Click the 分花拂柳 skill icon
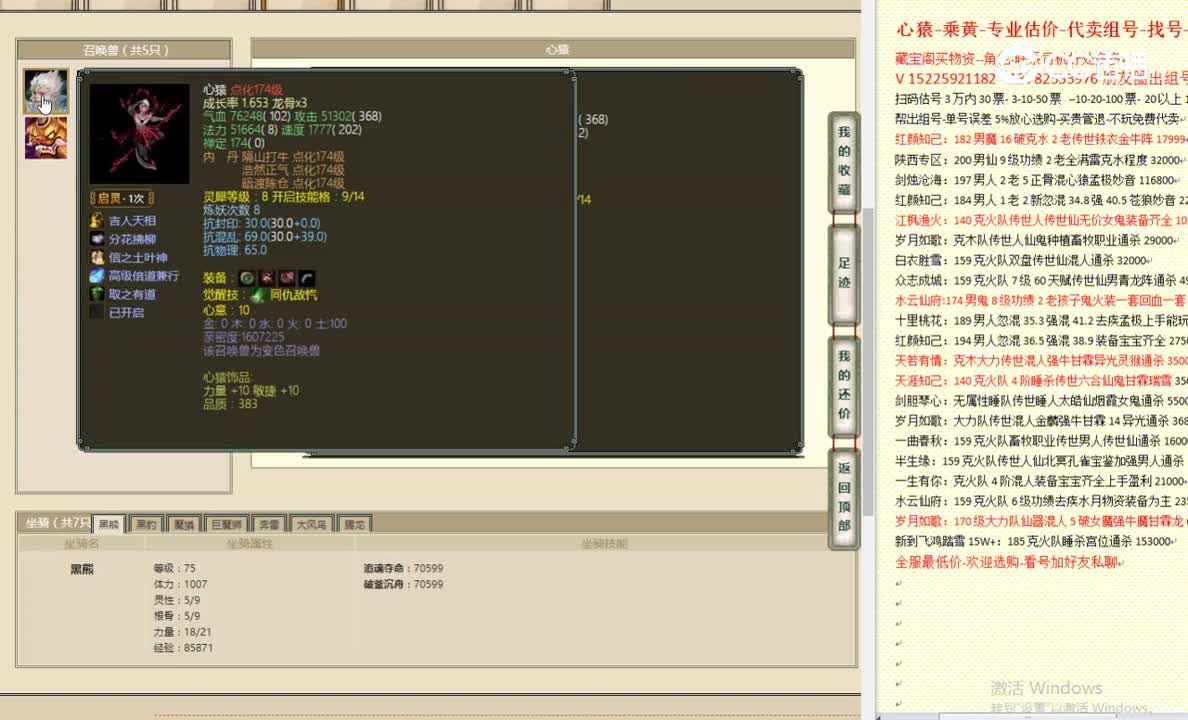This screenshot has height=720, width=1188. (97, 239)
